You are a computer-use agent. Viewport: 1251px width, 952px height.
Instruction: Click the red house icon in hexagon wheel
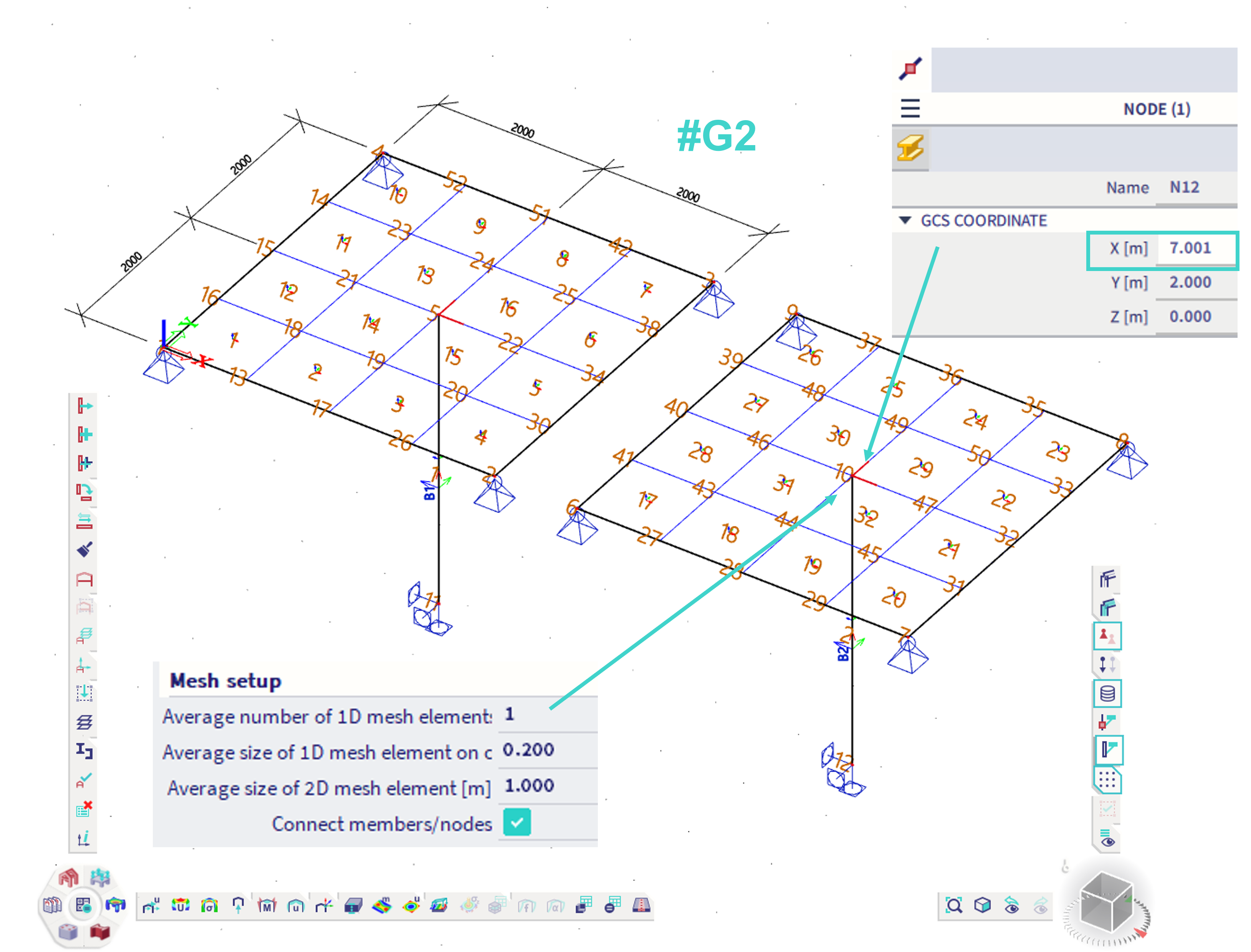(x=69, y=877)
